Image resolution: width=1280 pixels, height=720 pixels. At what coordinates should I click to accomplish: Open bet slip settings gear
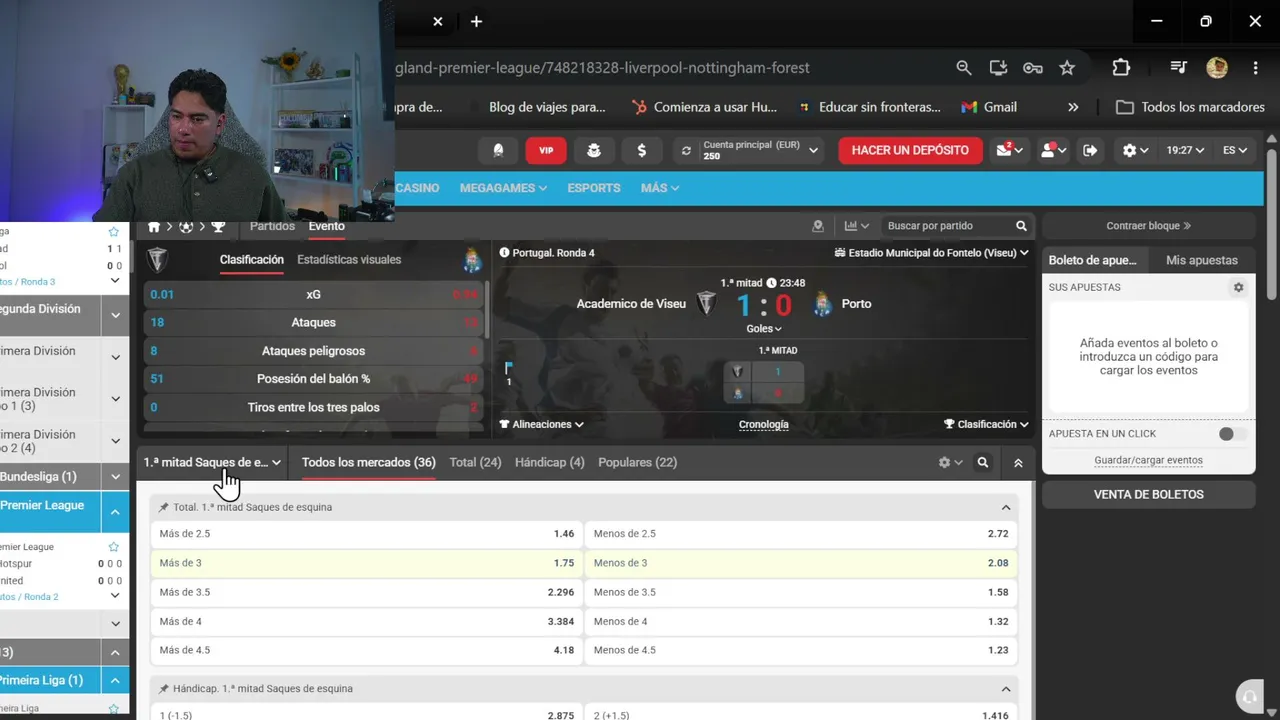[1238, 287]
